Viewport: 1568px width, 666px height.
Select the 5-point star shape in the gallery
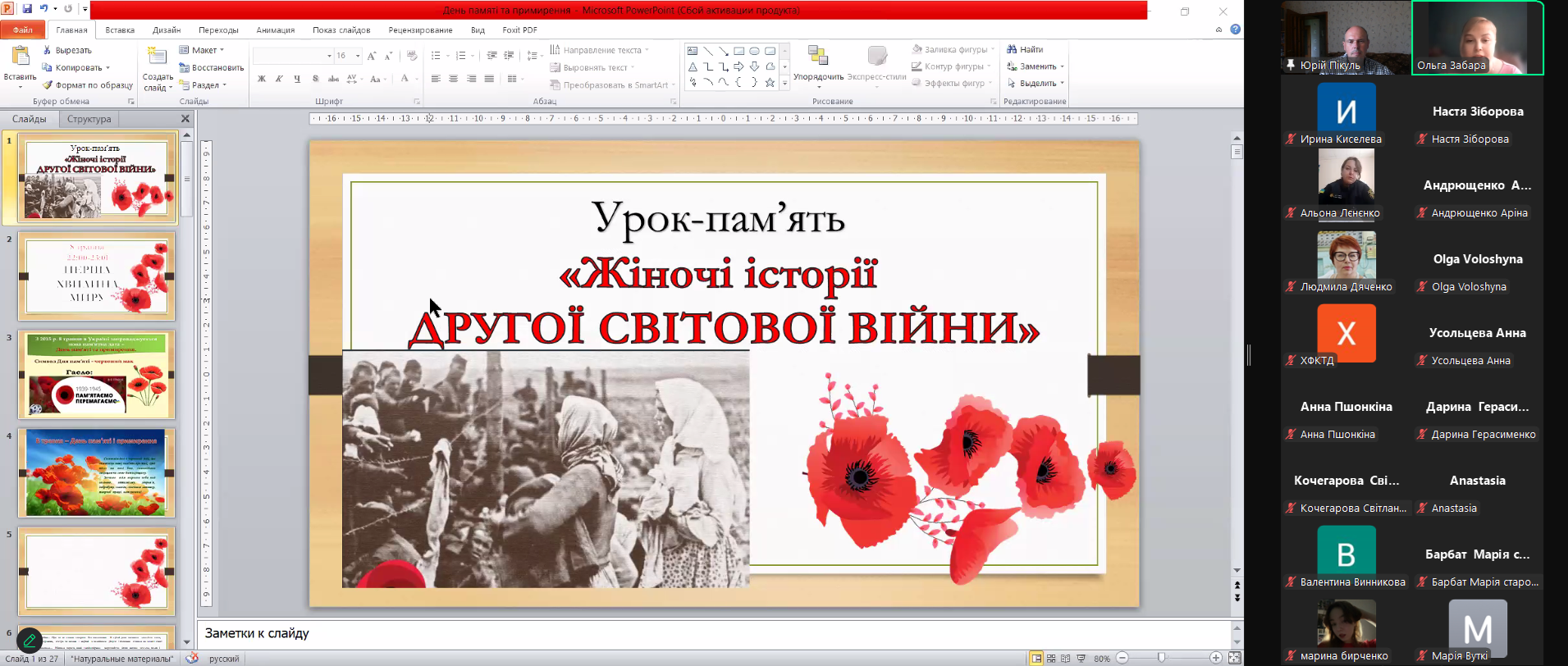(x=770, y=82)
